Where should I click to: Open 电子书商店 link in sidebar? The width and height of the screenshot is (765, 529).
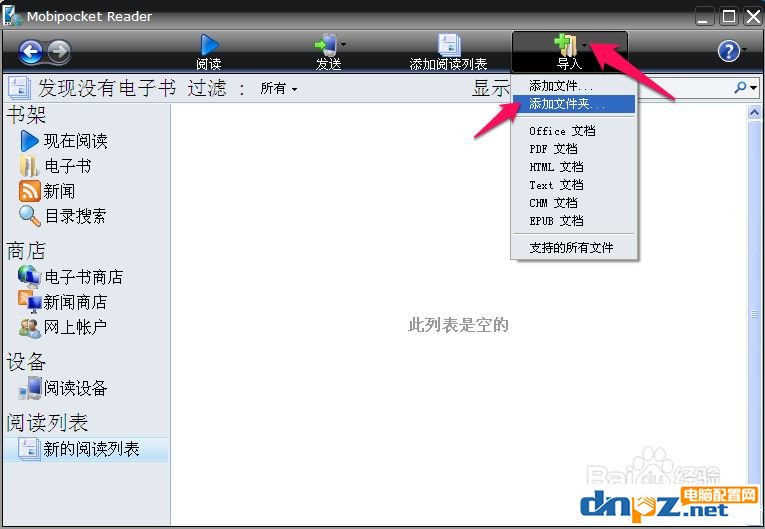pos(83,277)
